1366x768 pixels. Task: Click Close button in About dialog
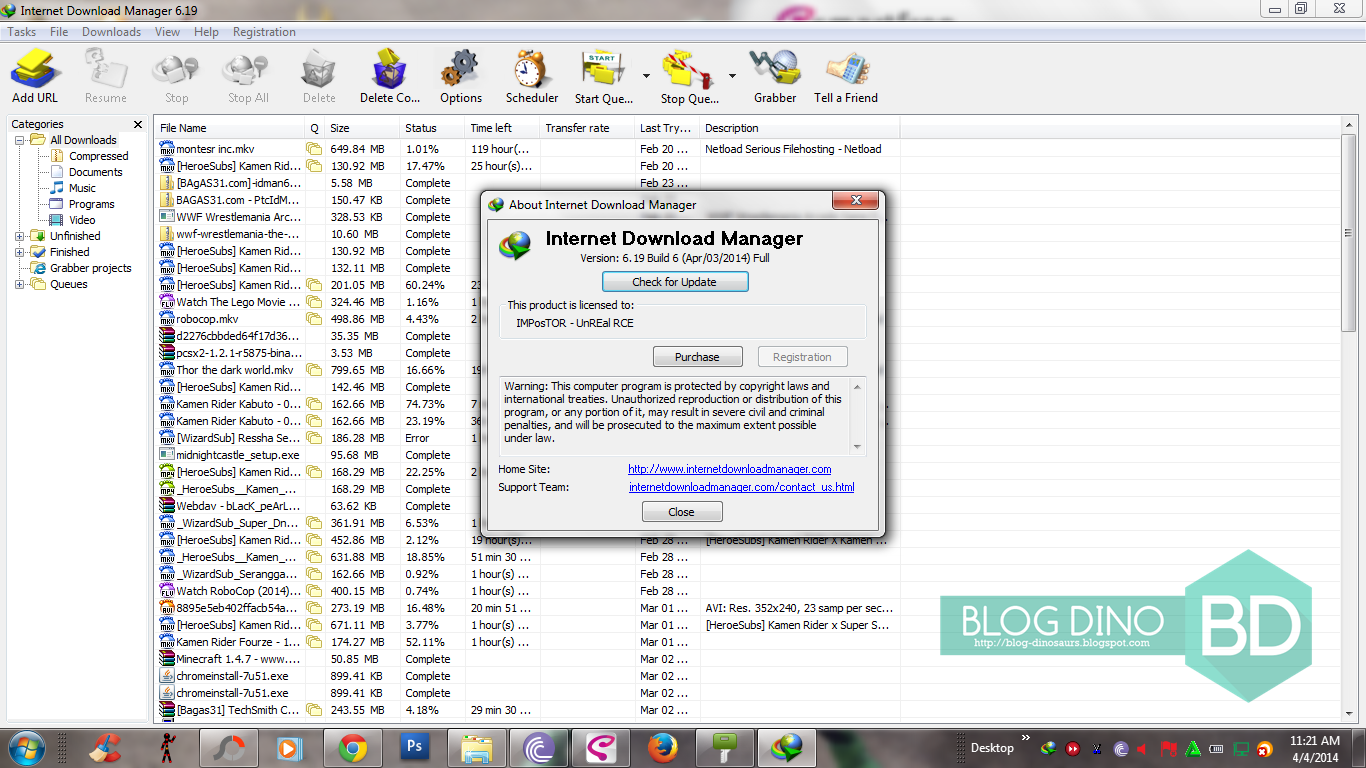pos(681,512)
